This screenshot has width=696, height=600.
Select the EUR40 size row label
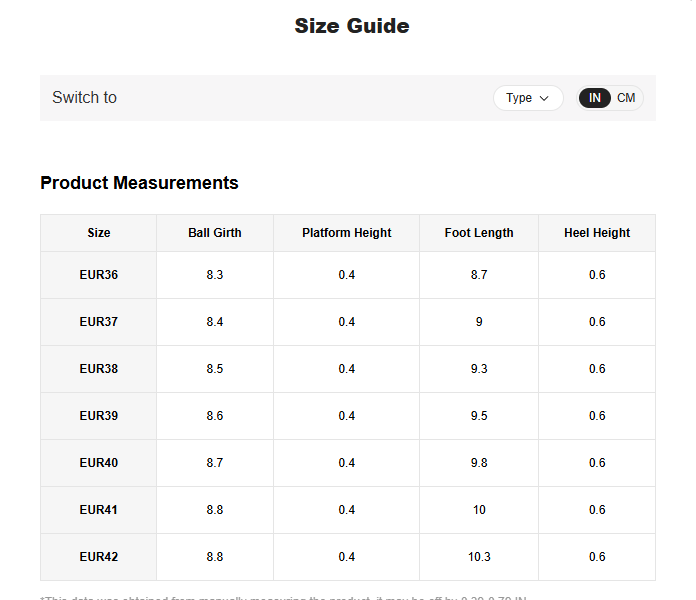pyautogui.click(x=98, y=463)
